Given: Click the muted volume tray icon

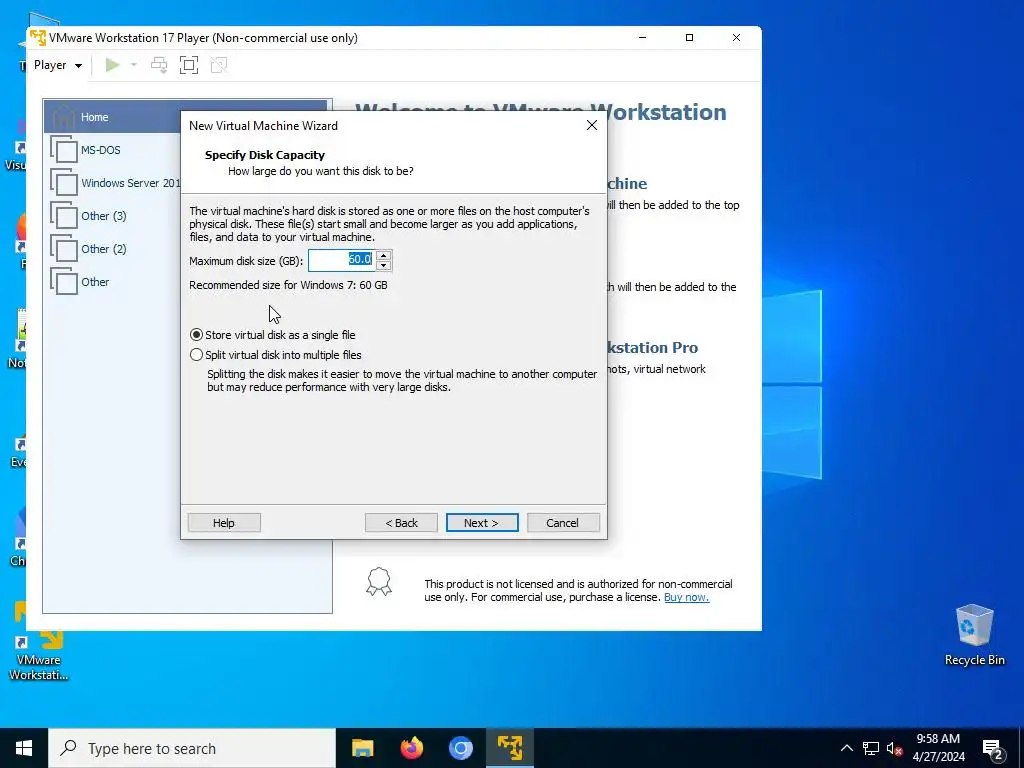Looking at the screenshot, I should [x=894, y=748].
